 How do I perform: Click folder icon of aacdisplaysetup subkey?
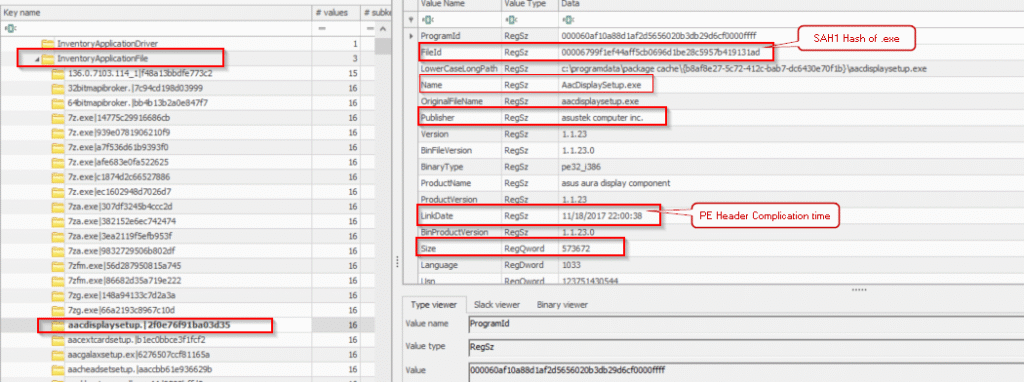(57, 325)
